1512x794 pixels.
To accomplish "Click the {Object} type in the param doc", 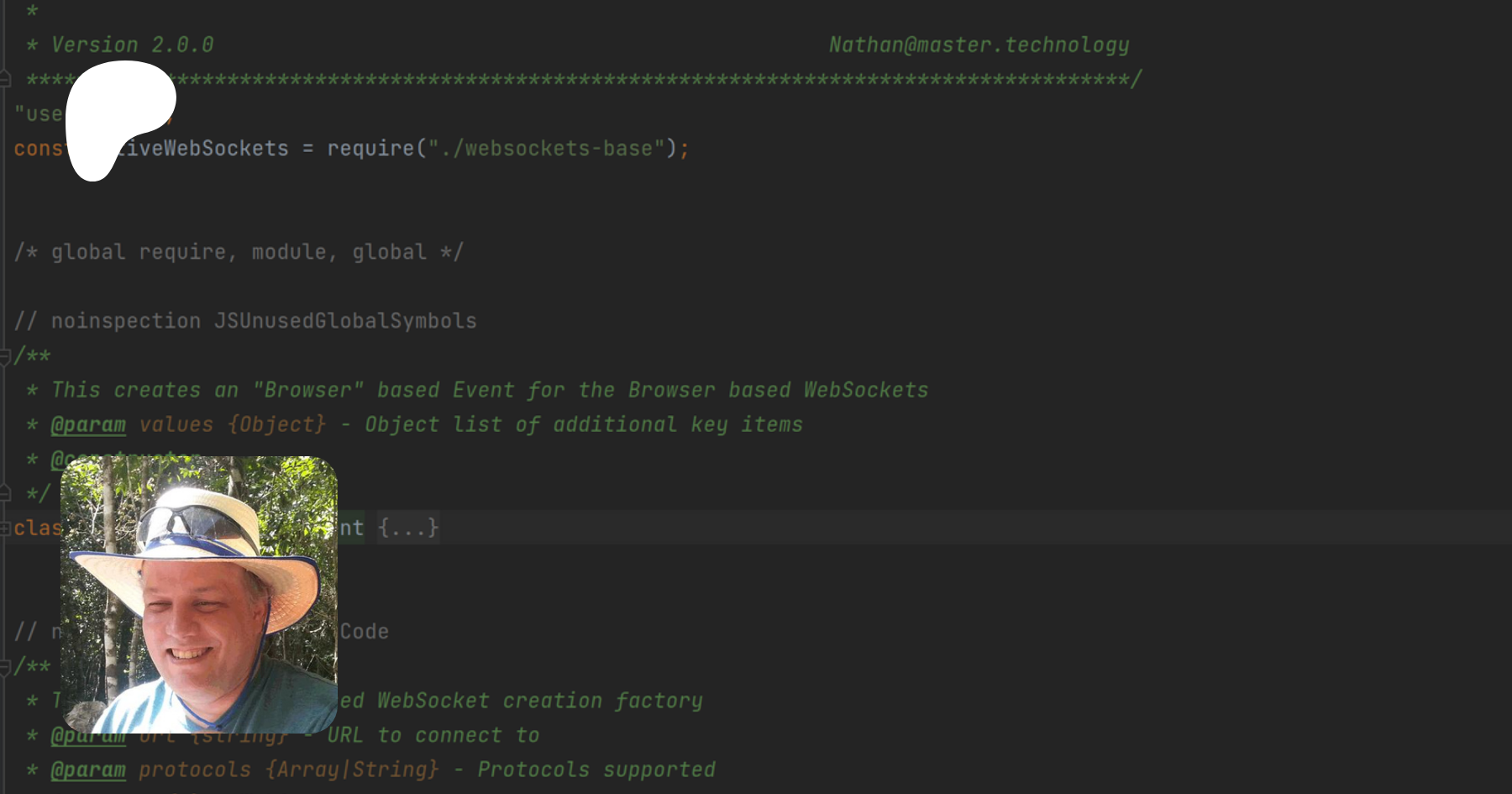I will [x=276, y=425].
